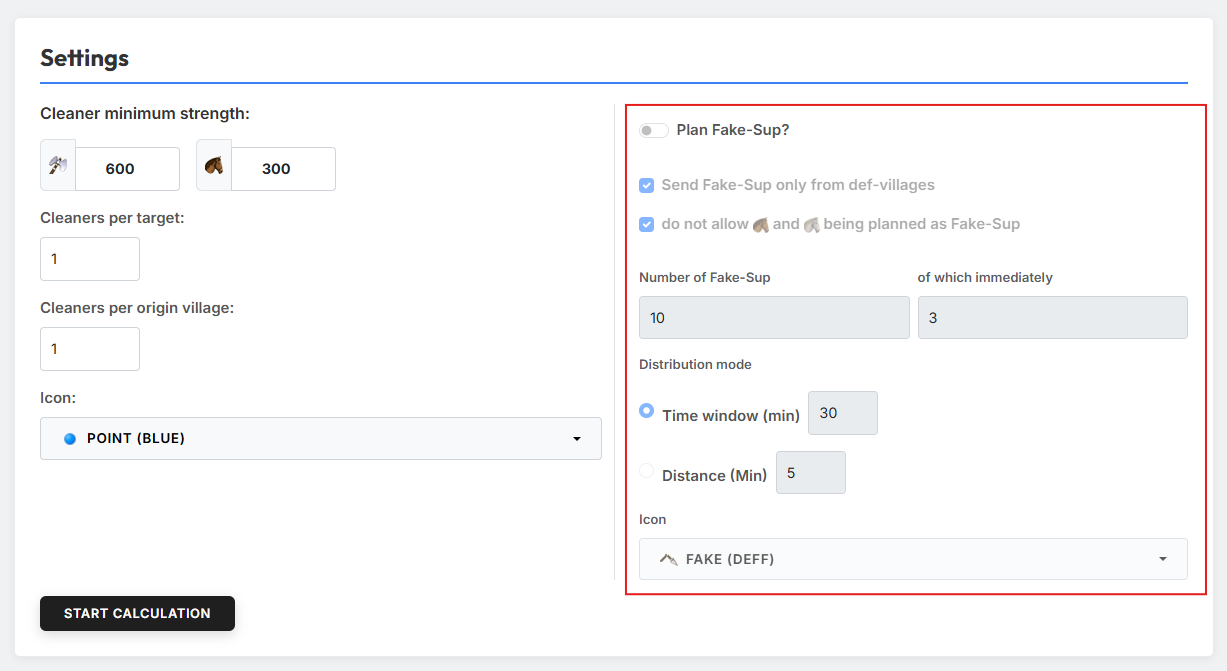Select the Number of Fake-Sup field
Image resolution: width=1227 pixels, height=671 pixels.
point(774,318)
